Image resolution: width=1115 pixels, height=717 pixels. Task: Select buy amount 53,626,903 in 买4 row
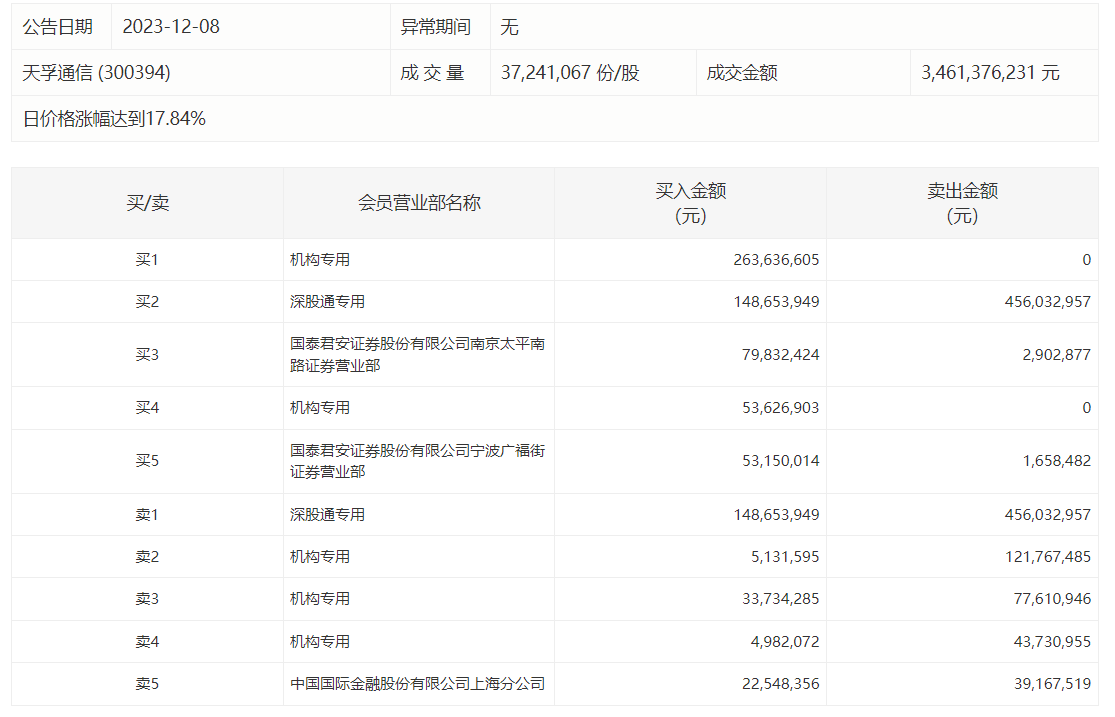pyautogui.click(x=776, y=408)
